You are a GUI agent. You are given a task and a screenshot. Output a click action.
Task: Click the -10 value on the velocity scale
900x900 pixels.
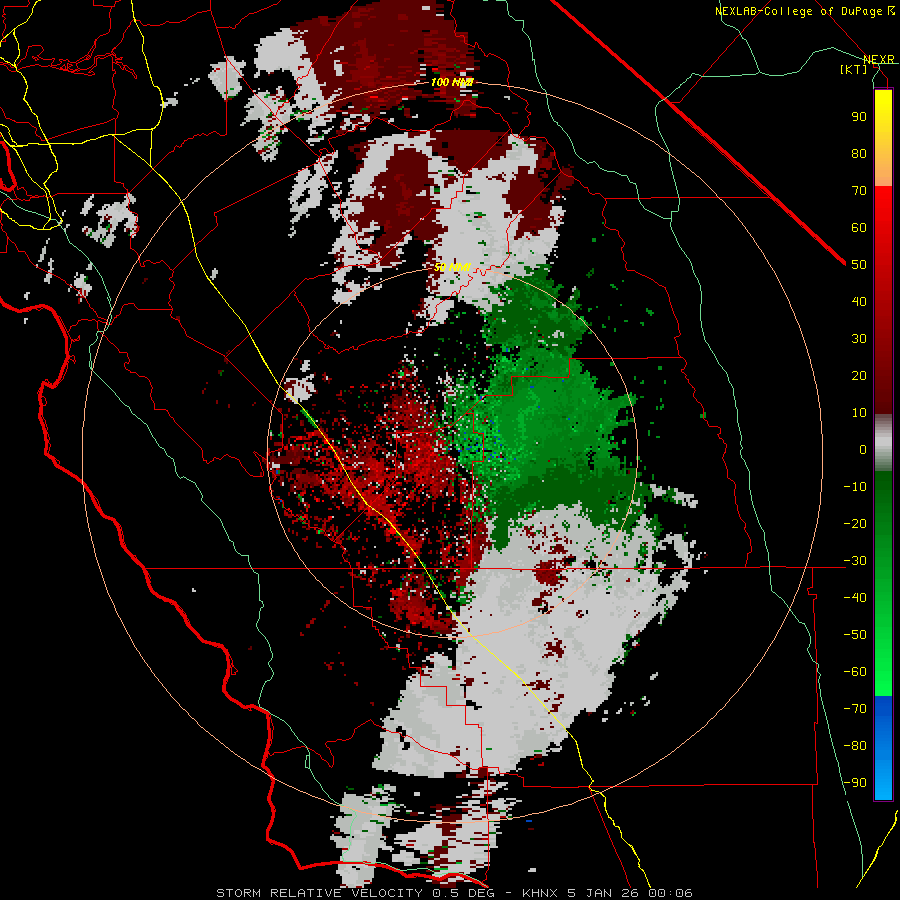[x=855, y=487]
